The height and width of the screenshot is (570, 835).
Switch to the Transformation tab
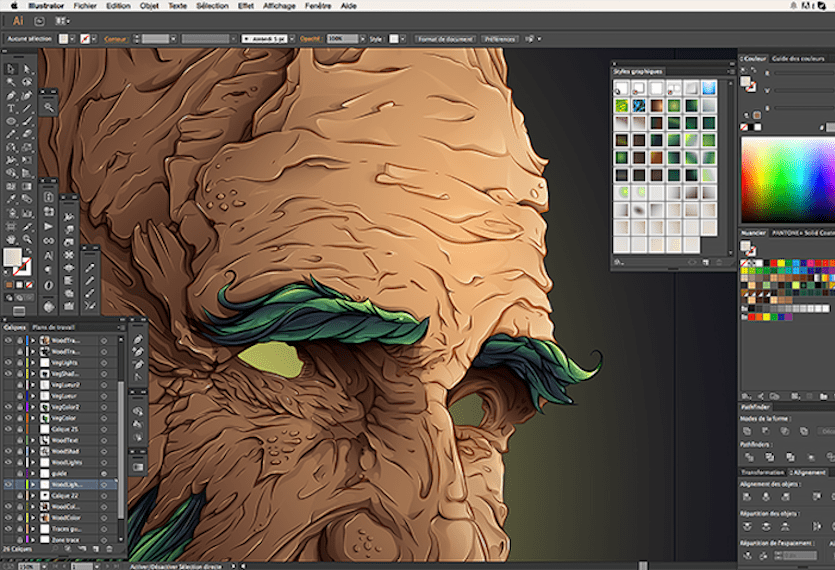763,473
